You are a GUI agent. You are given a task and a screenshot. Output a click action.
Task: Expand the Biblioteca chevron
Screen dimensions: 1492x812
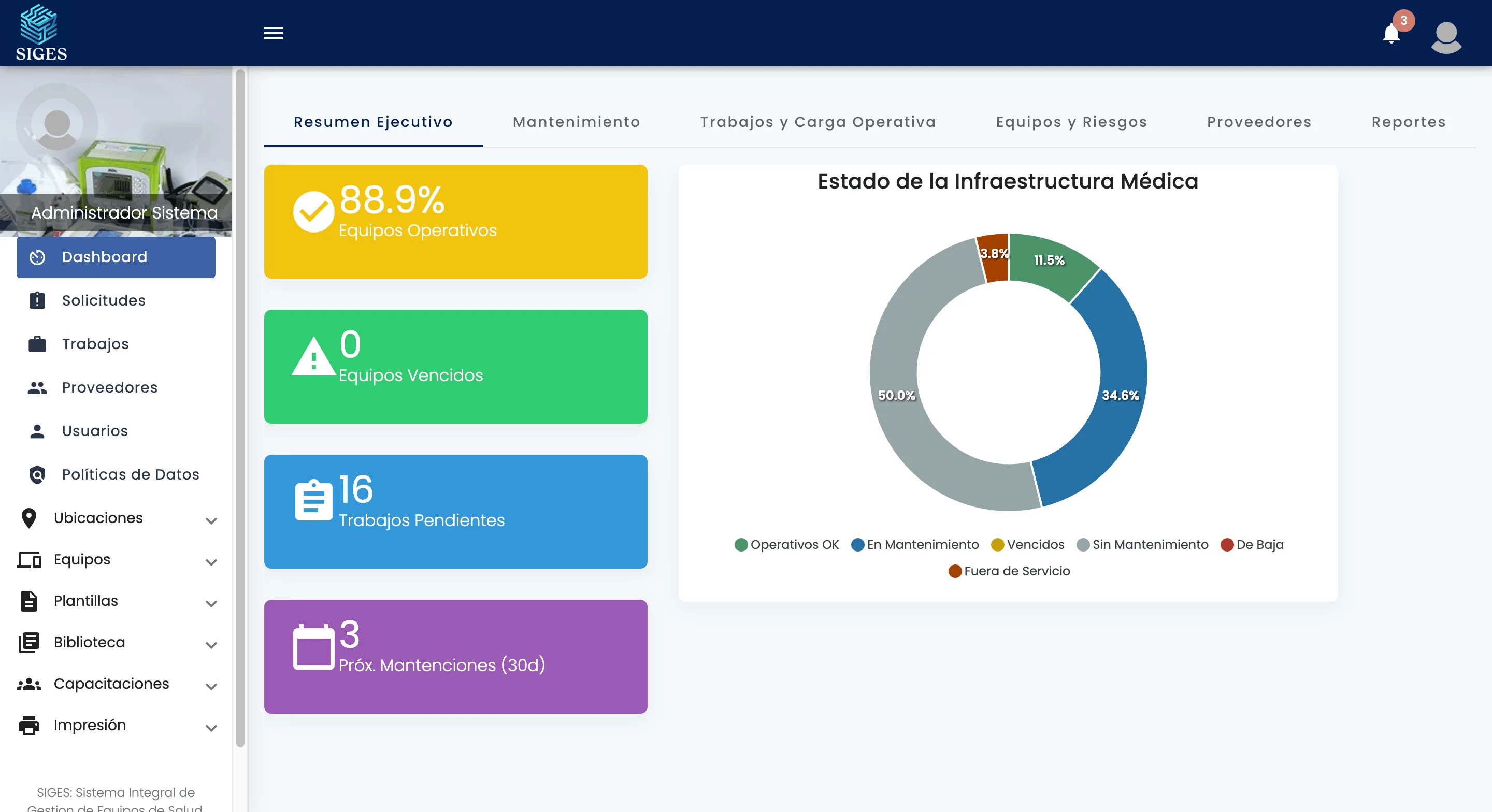(x=211, y=645)
